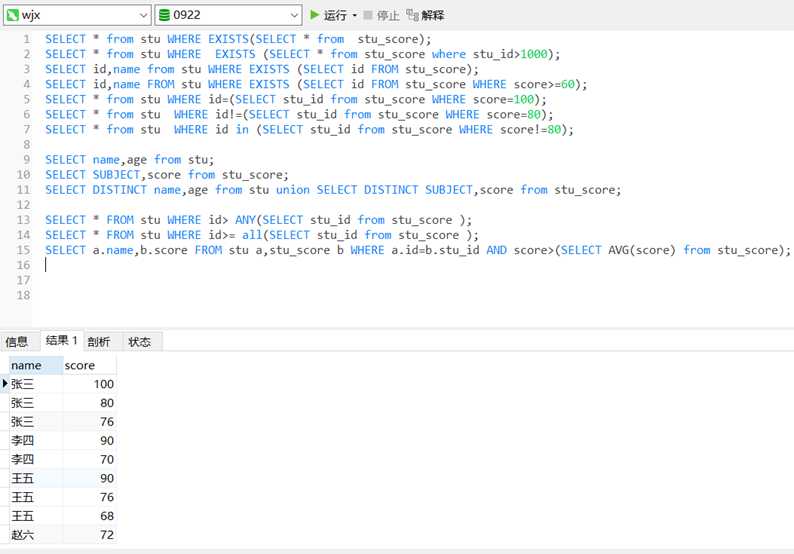Click the name column header
The width and height of the screenshot is (794, 554).
pos(36,365)
